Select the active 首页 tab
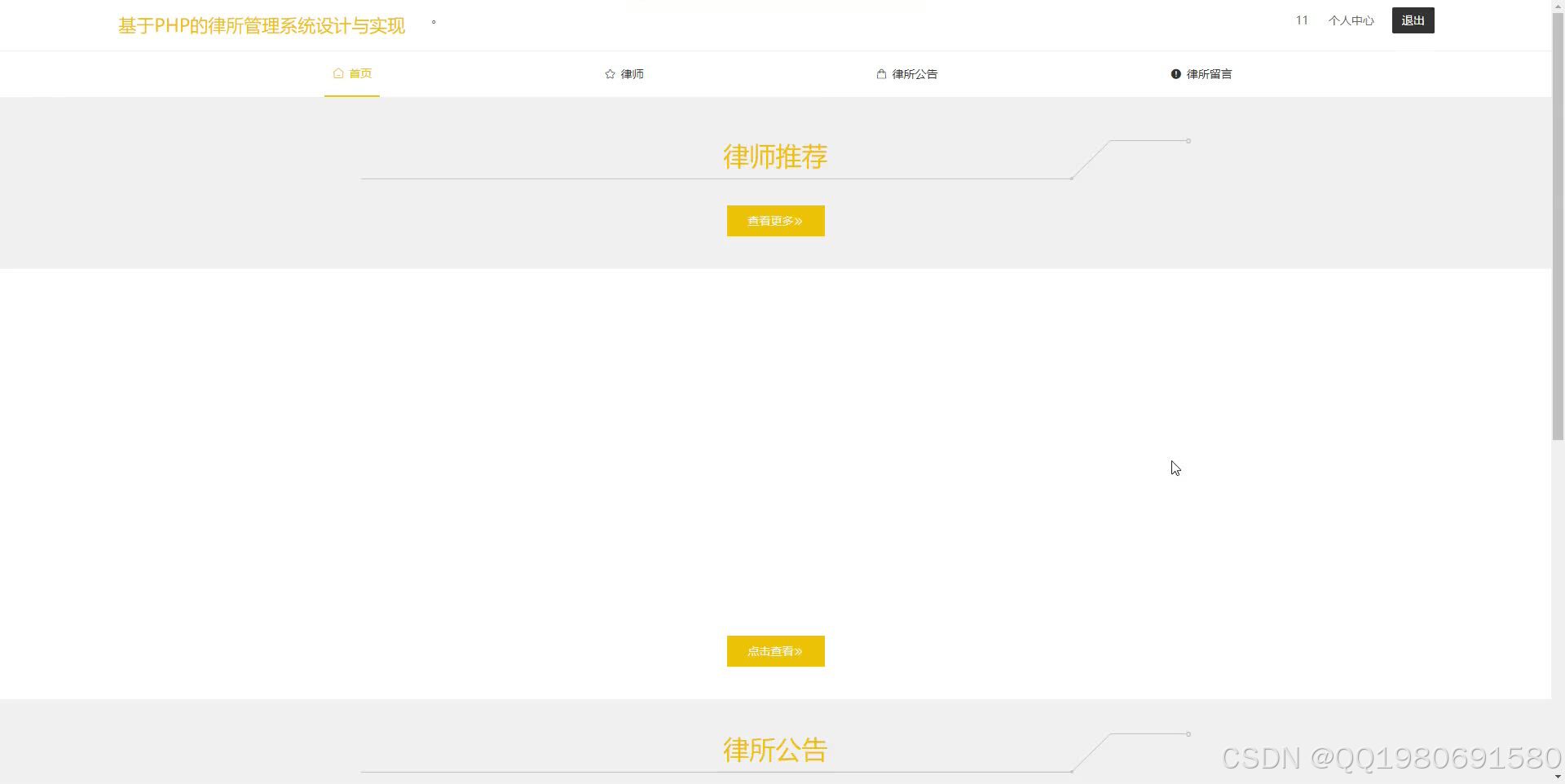 coord(360,73)
